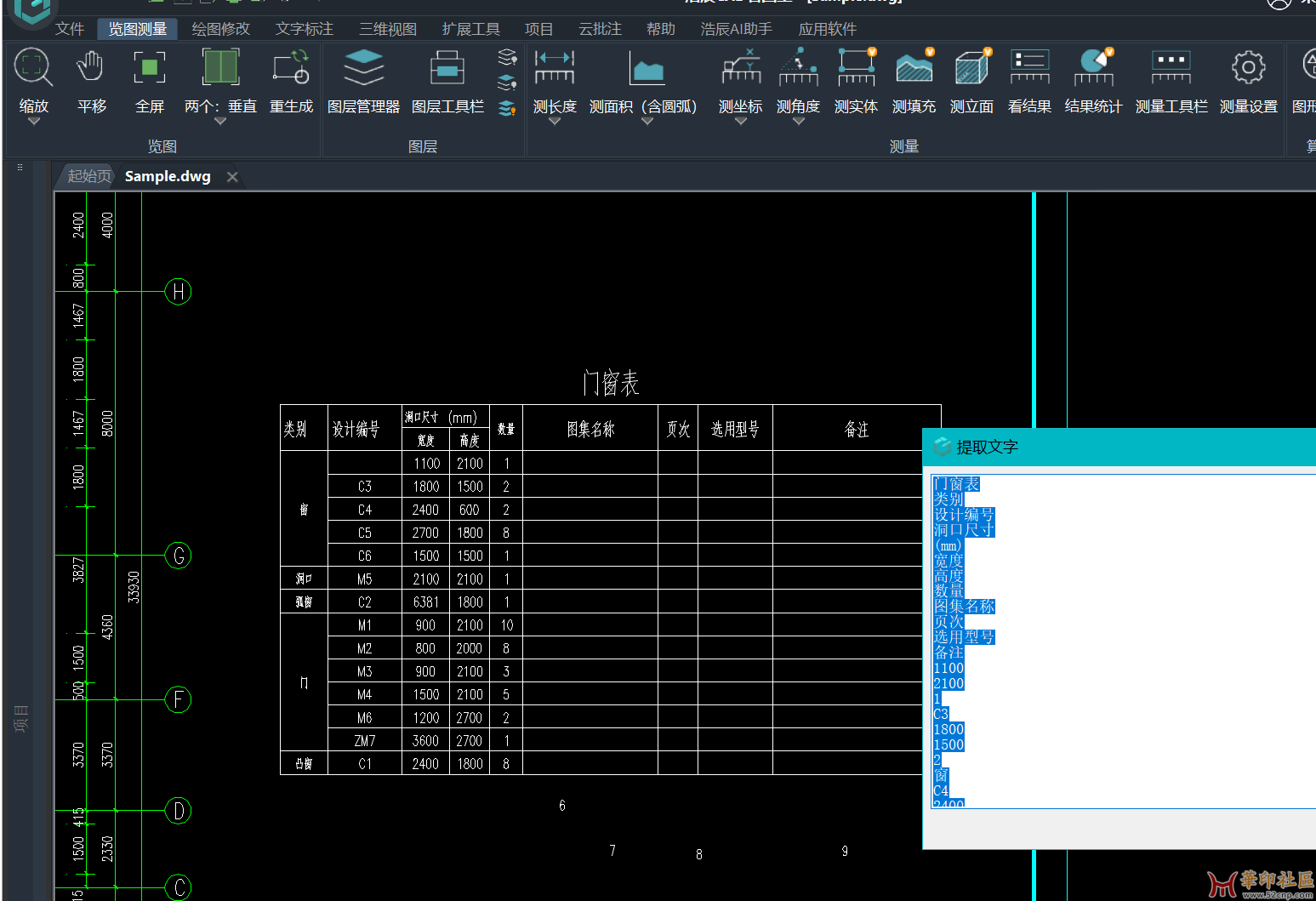The width and height of the screenshot is (1316, 901).
Task: Open the 文件 menu
Action: tap(70, 29)
